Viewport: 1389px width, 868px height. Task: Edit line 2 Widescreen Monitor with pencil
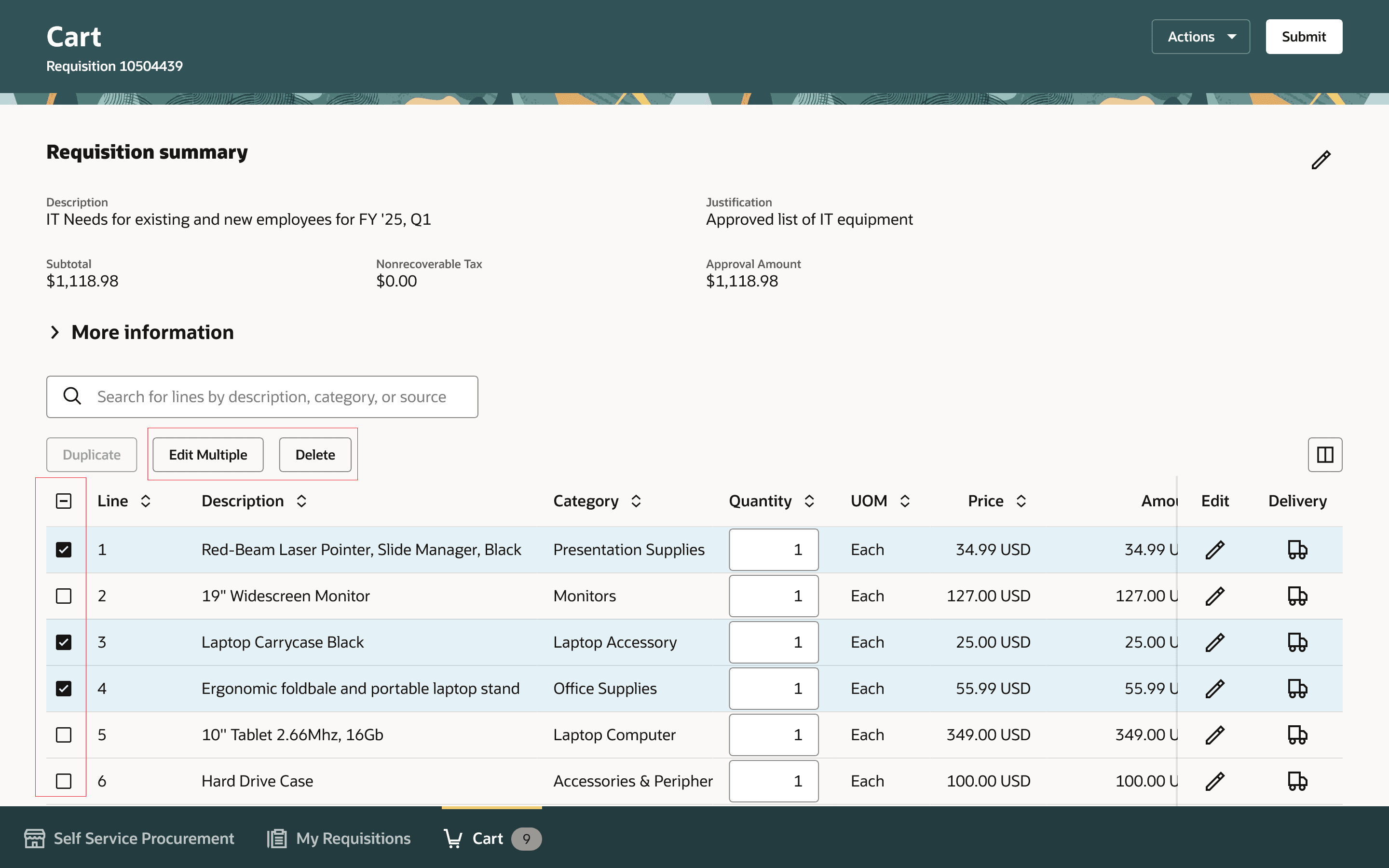tap(1214, 596)
